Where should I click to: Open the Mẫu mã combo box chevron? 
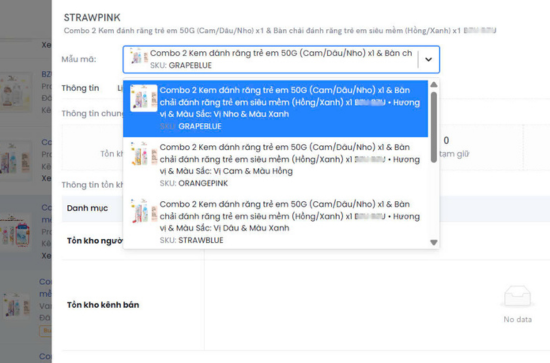428,59
